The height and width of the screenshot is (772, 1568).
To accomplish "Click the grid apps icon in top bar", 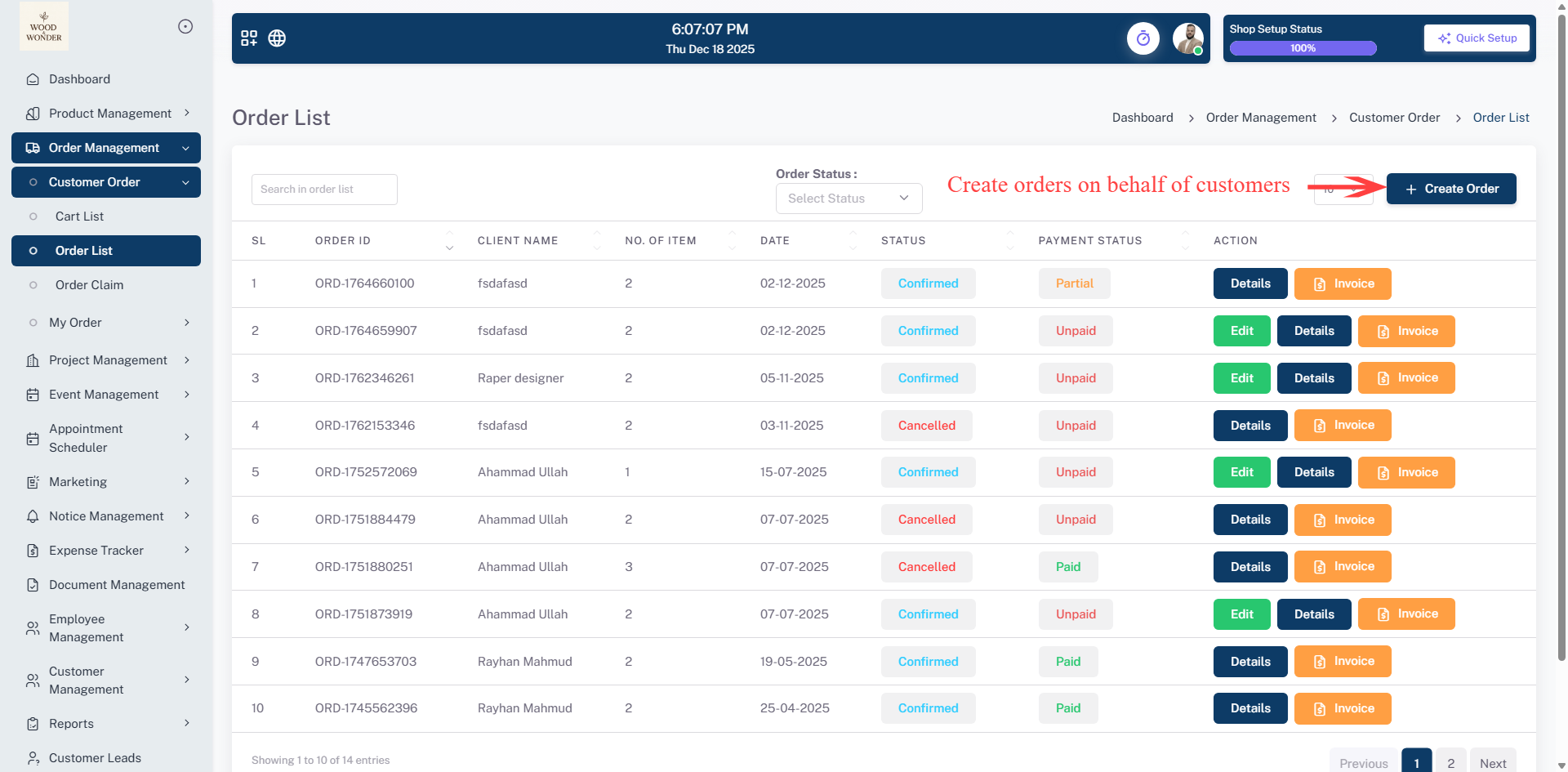I will click(x=249, y=38).
